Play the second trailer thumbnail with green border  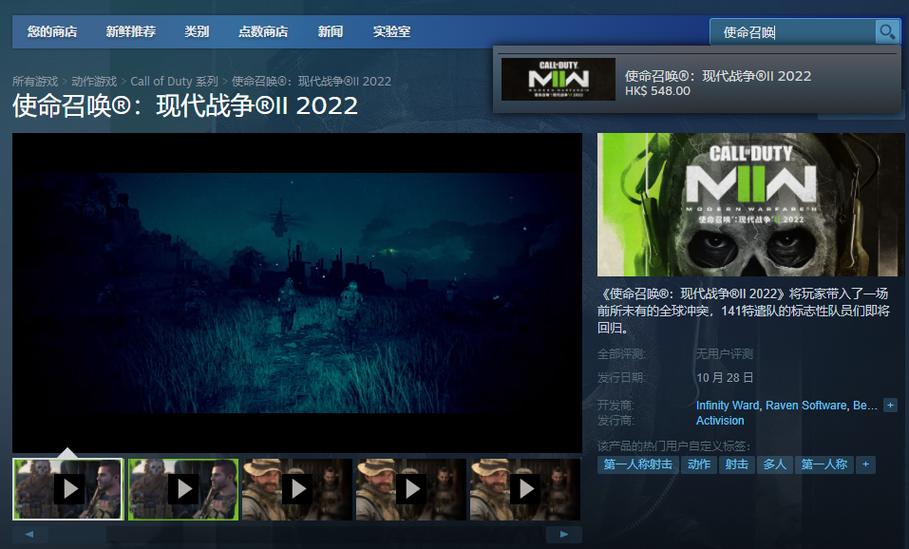pyautogui.click(x=183, y=489)
